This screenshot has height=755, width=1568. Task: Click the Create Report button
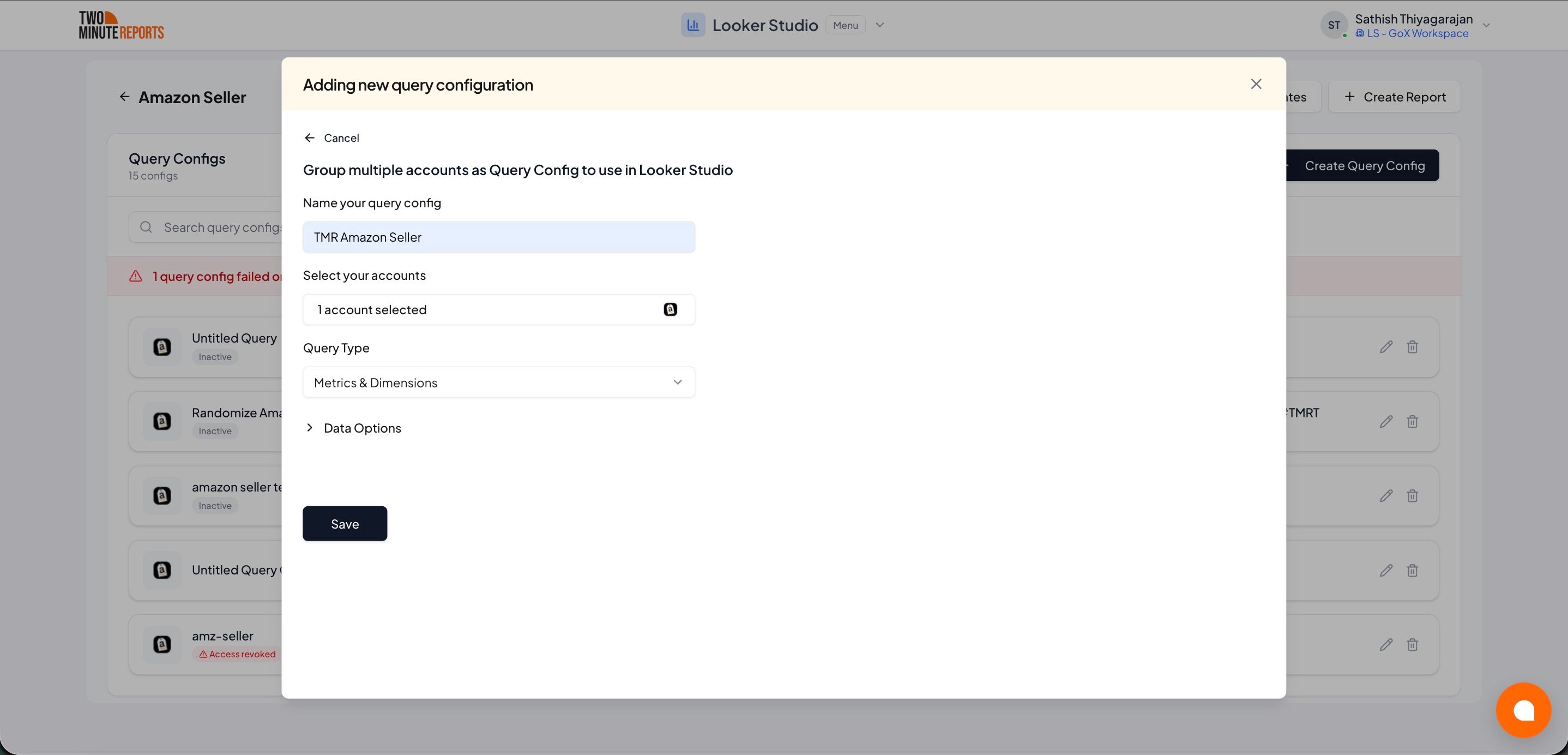pyautogui.click(x=1395, y=96)
